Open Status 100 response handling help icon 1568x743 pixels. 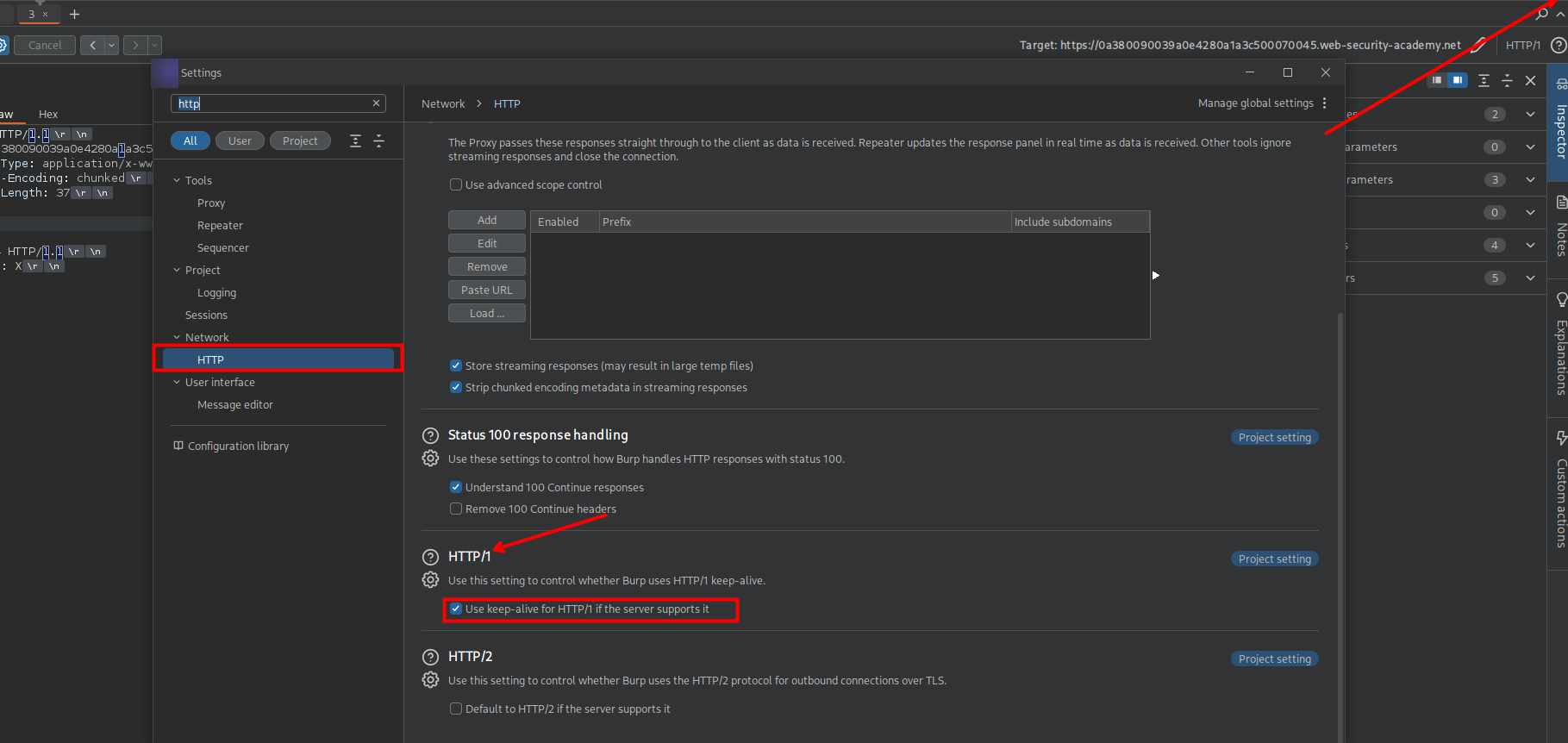(430, 435)
